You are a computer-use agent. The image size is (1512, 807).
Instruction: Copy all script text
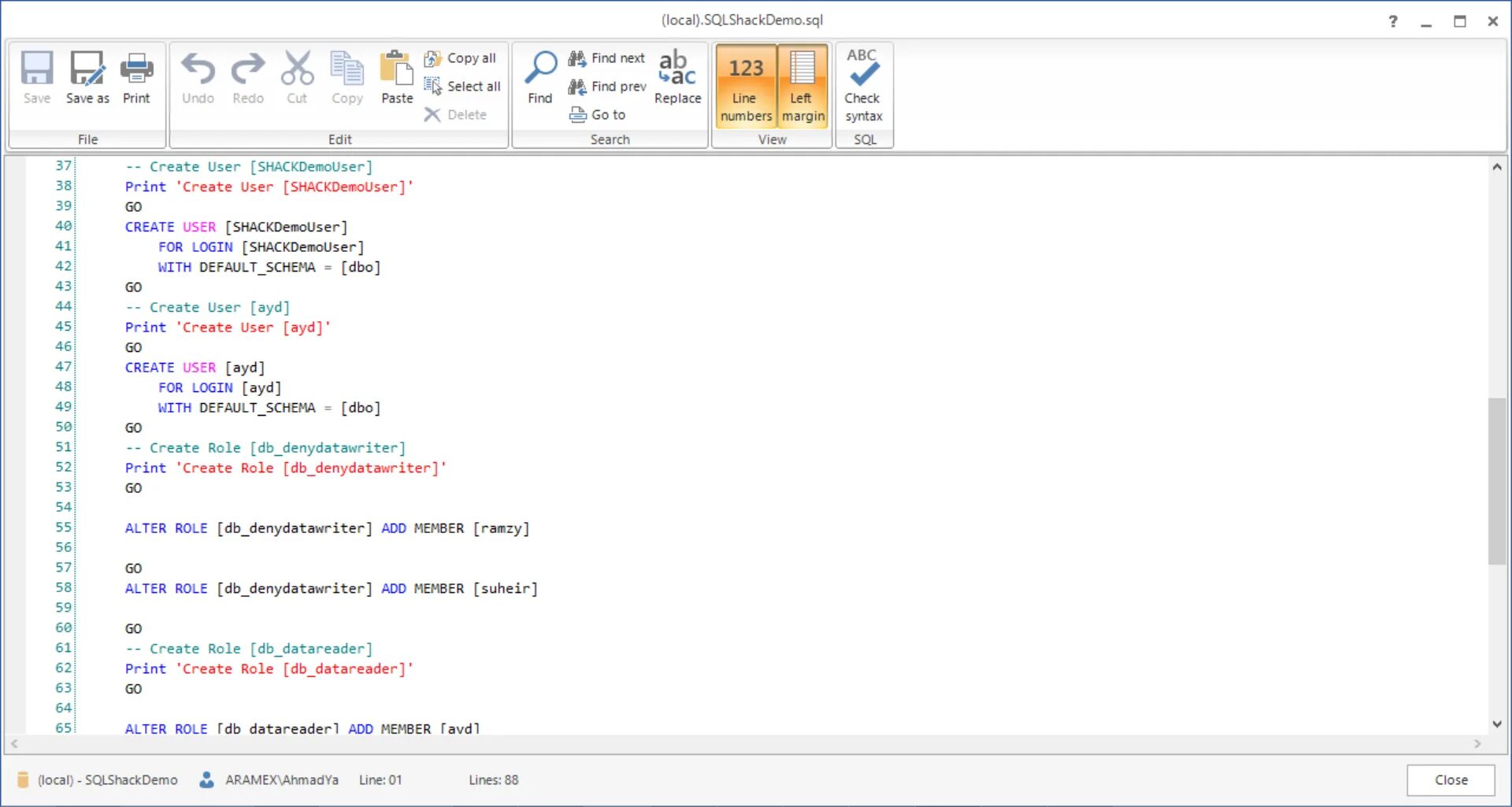pyautogui.click(x=461, y=58)
